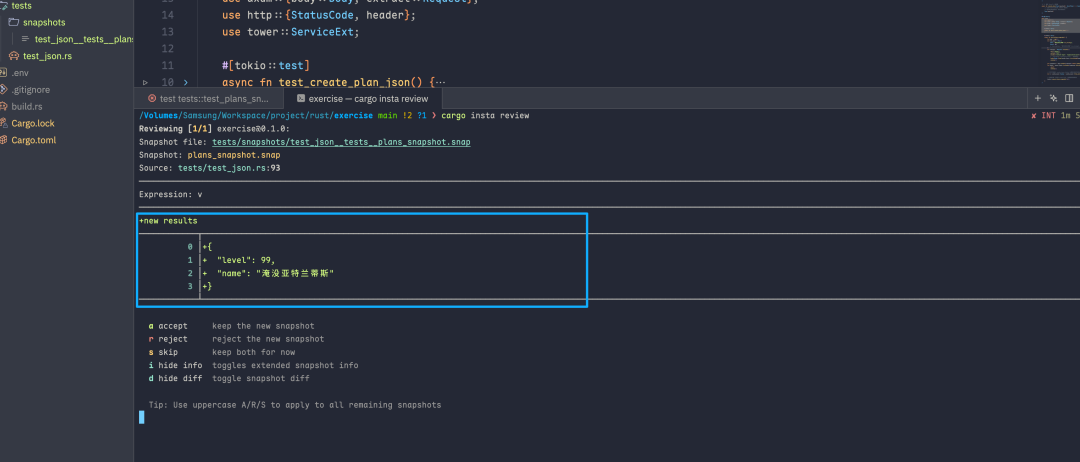Click the Rust crab icon beside test_json.rs
1080x462 pixels.
pos(14,56)
